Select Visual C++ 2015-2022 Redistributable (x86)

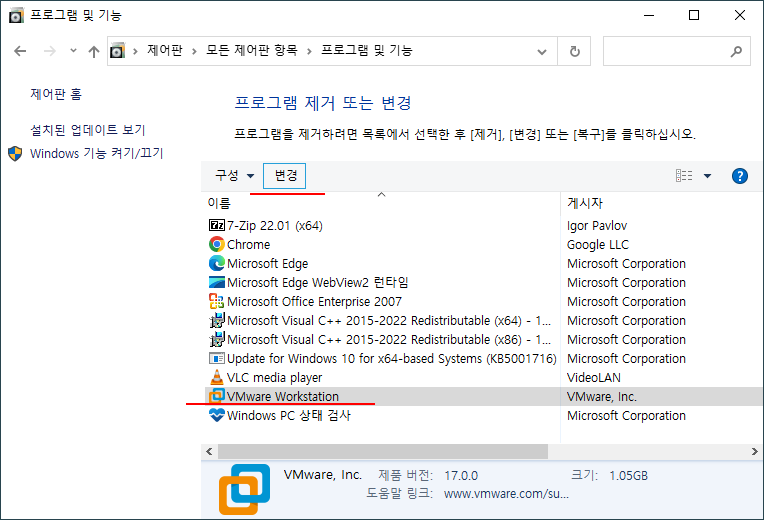[482, 339]
